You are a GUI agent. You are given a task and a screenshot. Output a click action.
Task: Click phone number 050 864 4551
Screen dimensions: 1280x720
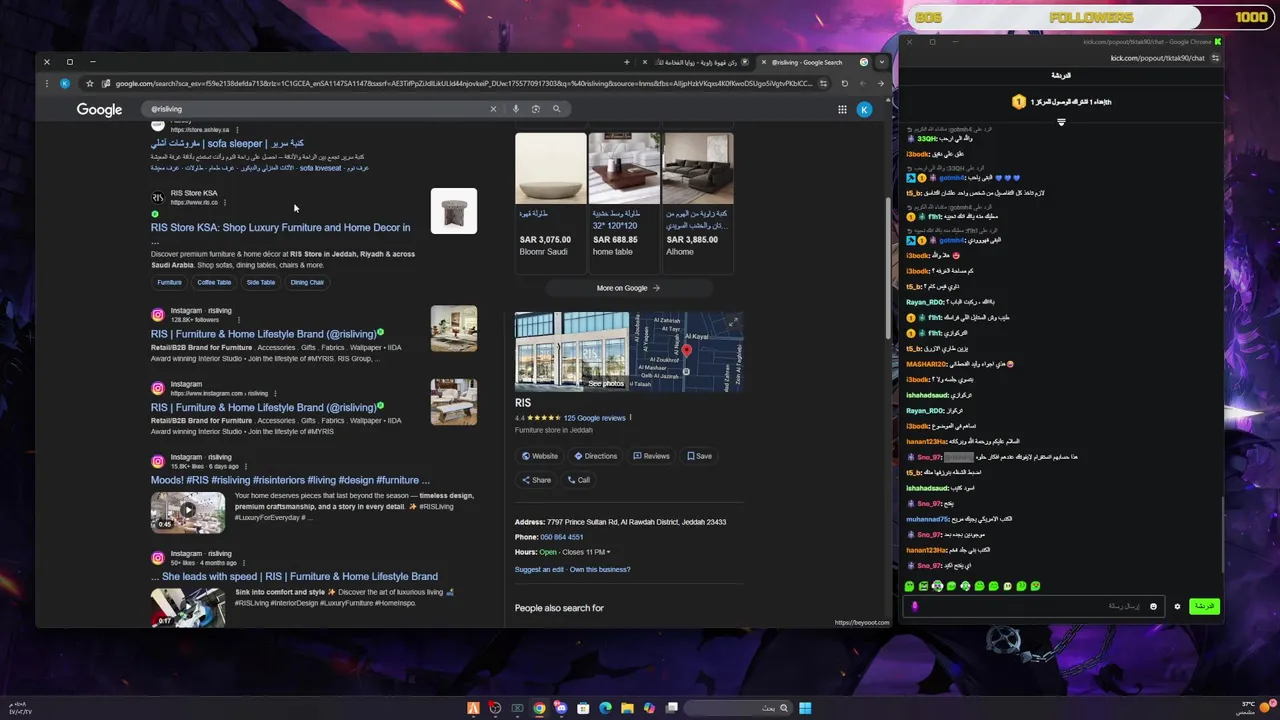coord(561,537)
